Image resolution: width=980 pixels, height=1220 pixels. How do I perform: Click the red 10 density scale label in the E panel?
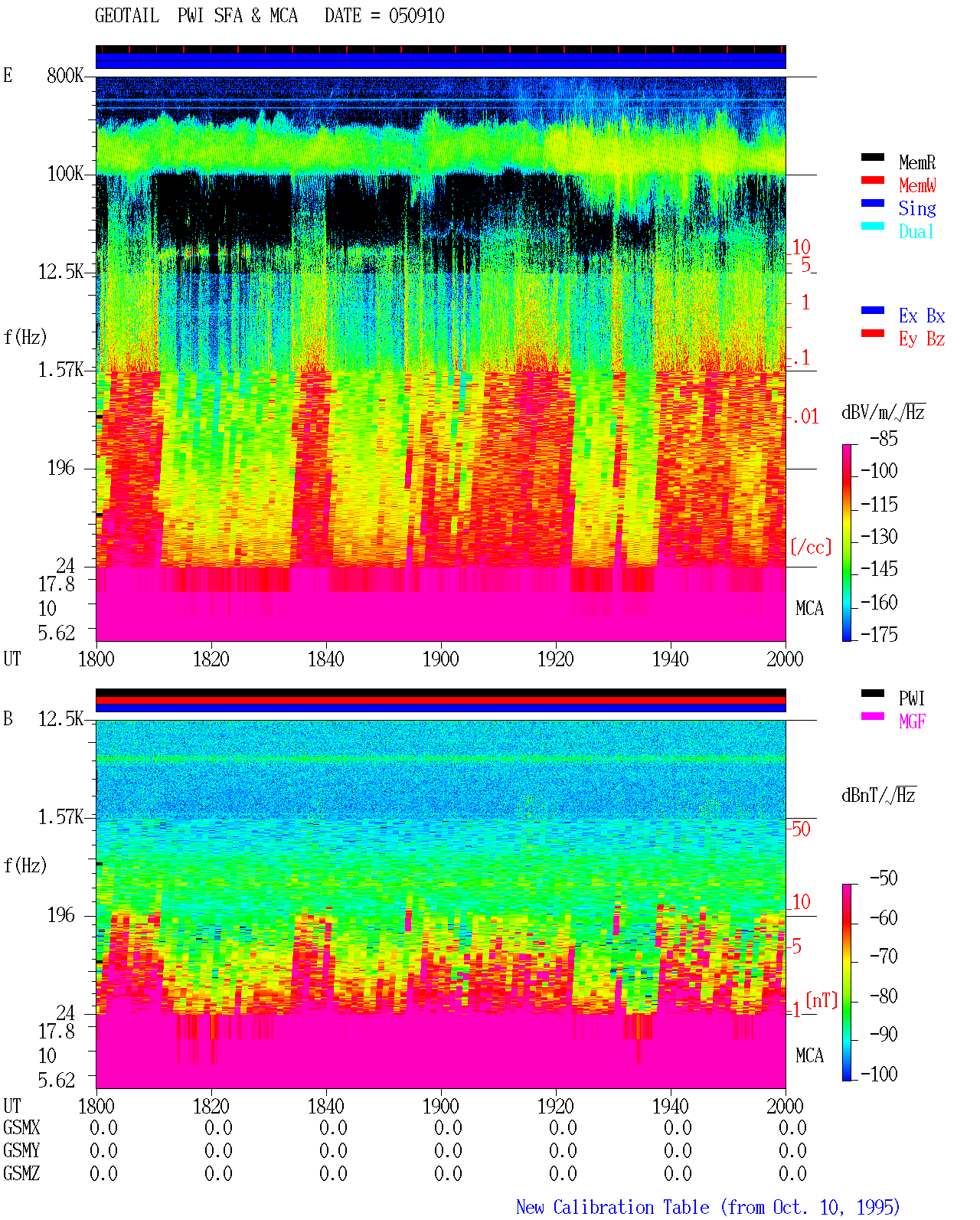pyautogui.click(x=801, y=247)
